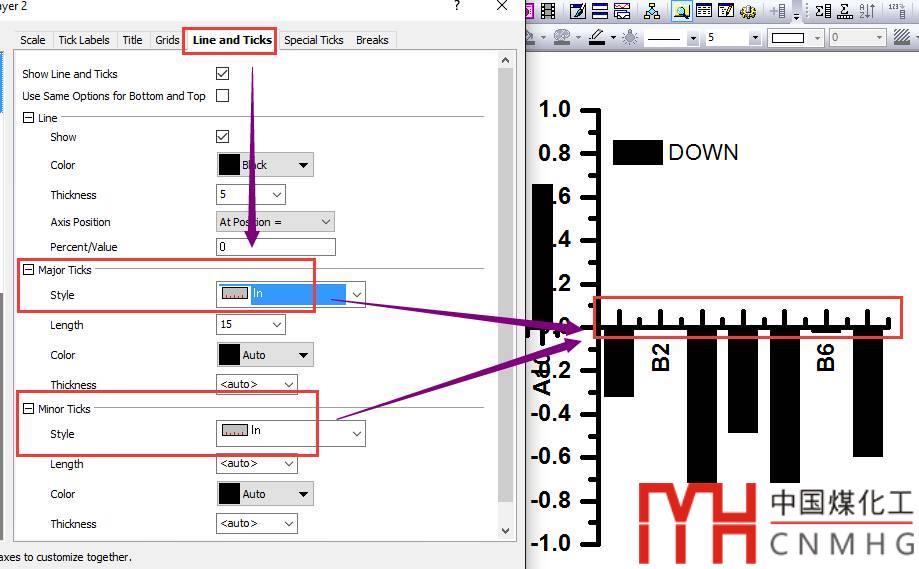Close the axis dialog with the X

point(502,6)
